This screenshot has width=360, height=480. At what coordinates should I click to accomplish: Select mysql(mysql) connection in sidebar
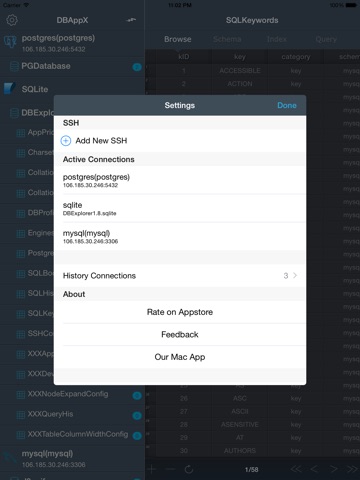pyautogui.click(x=72, y=458)
